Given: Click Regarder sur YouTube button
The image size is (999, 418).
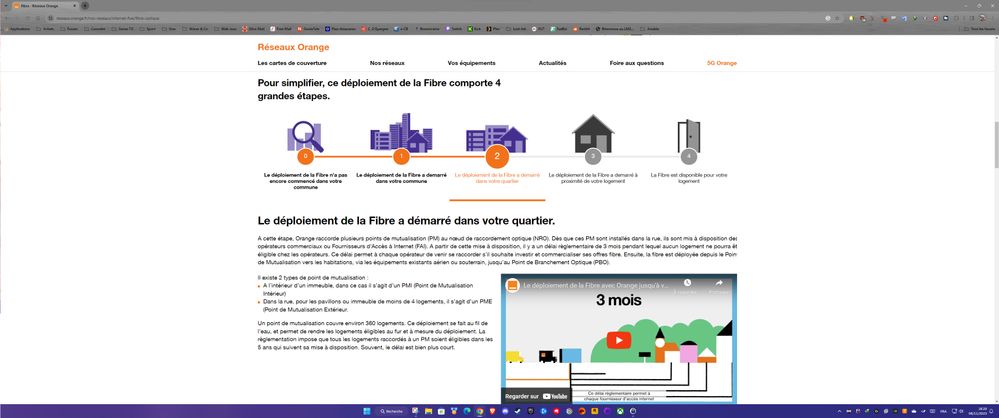Looking at the screenshot, I should point(536,396).
